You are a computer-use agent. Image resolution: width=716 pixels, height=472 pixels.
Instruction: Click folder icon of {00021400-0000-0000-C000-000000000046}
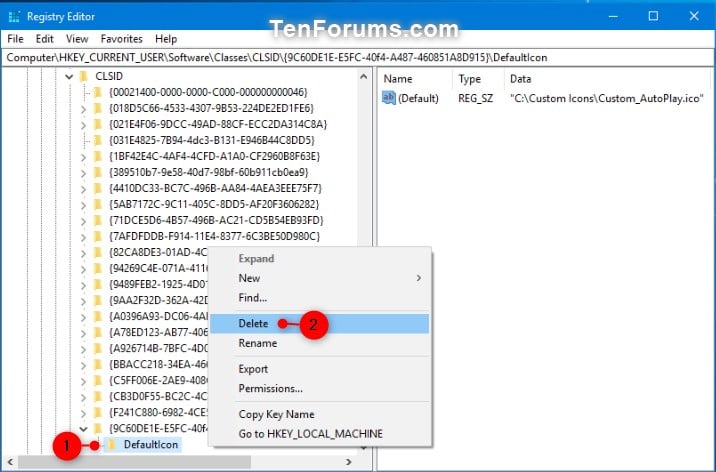click(98, 92)
